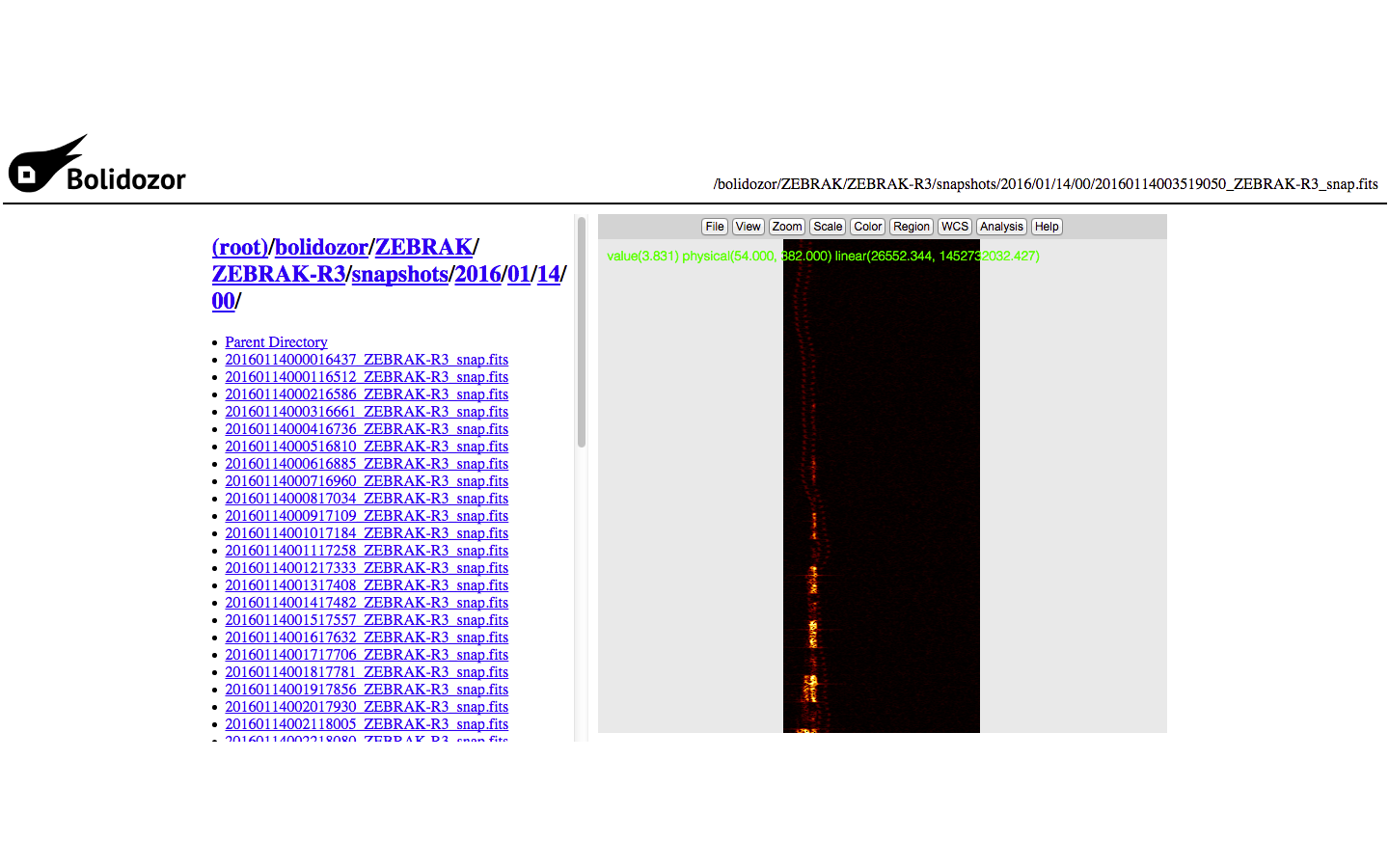Open file 20160114000616885_ZEBRAK-R3_snap.fits
The image size is (1389, 868).
pos(367,464)
